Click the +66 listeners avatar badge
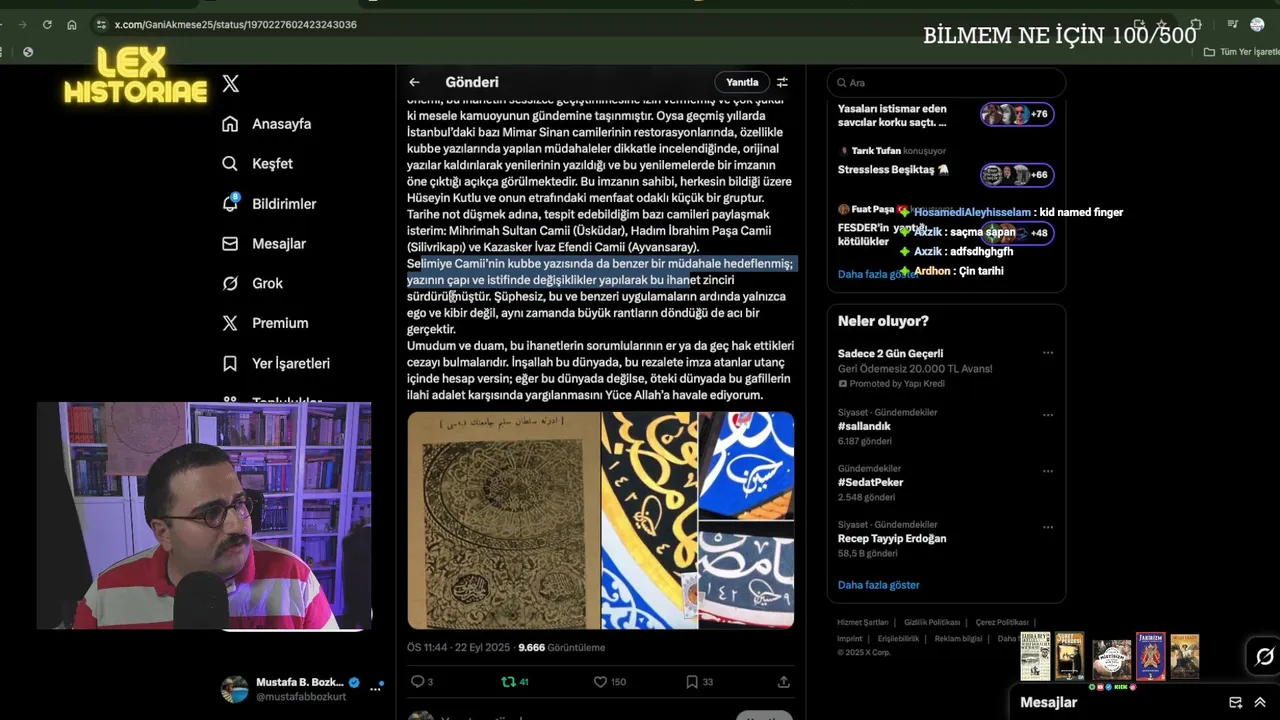Screen dimensions: 1280x720 [x=1017, y=175]
